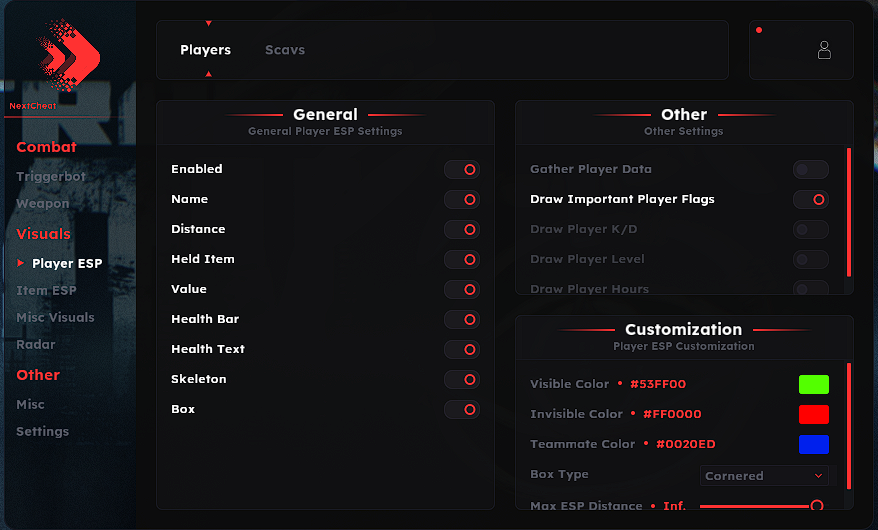This screenshot has height=530, width=878.
Task: Switch to the Scavs tab
Action: coord(285,50)
